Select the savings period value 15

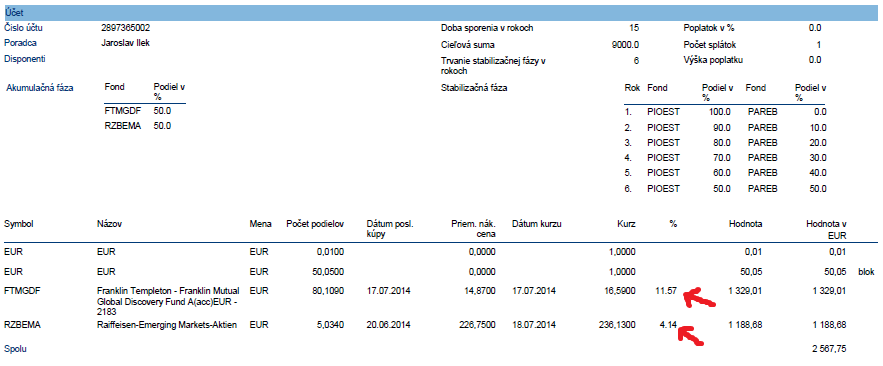coord(634,28)
